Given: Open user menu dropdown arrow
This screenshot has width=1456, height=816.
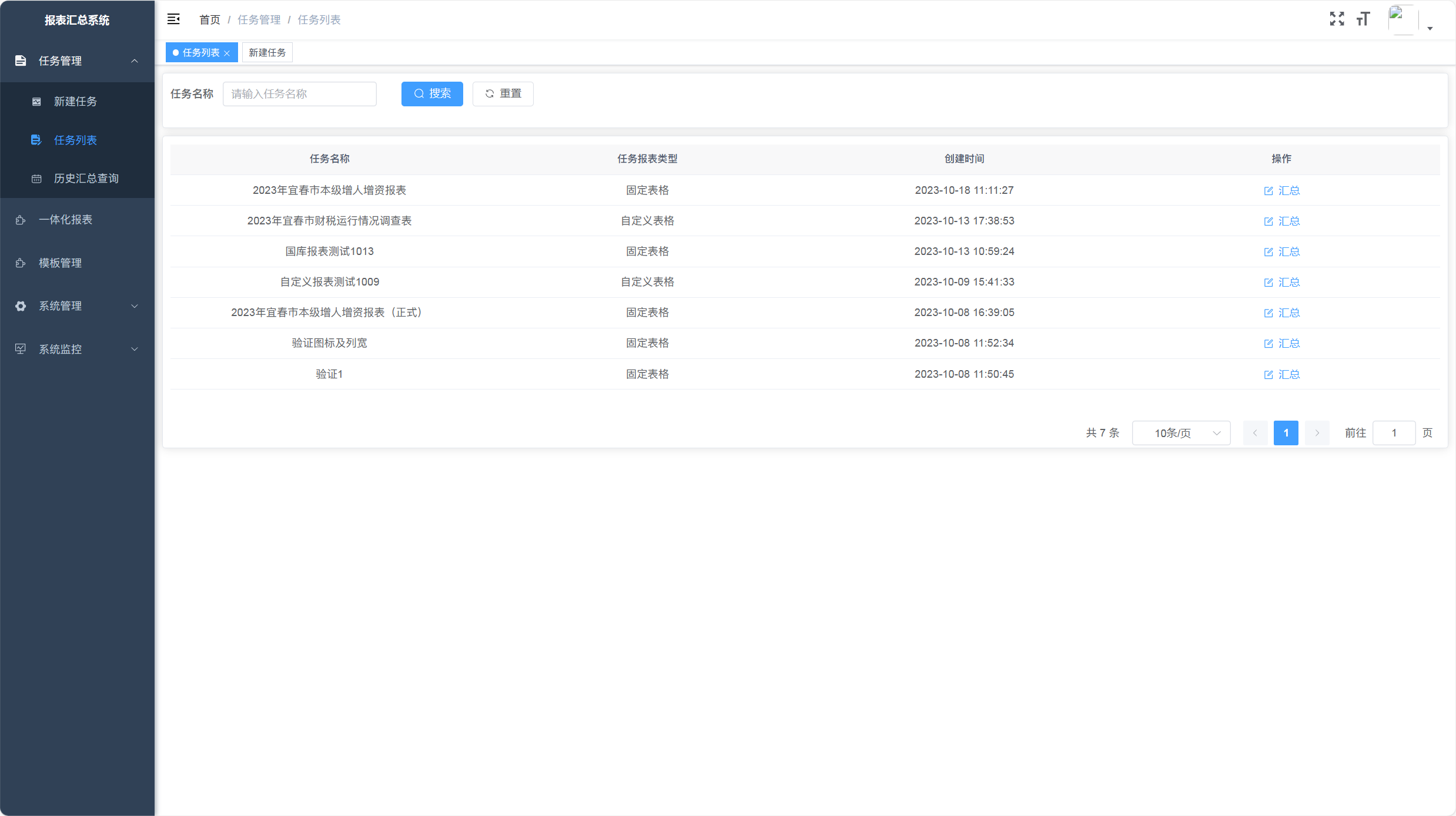Looking at the screenshot, I should tap(1430, 28).
